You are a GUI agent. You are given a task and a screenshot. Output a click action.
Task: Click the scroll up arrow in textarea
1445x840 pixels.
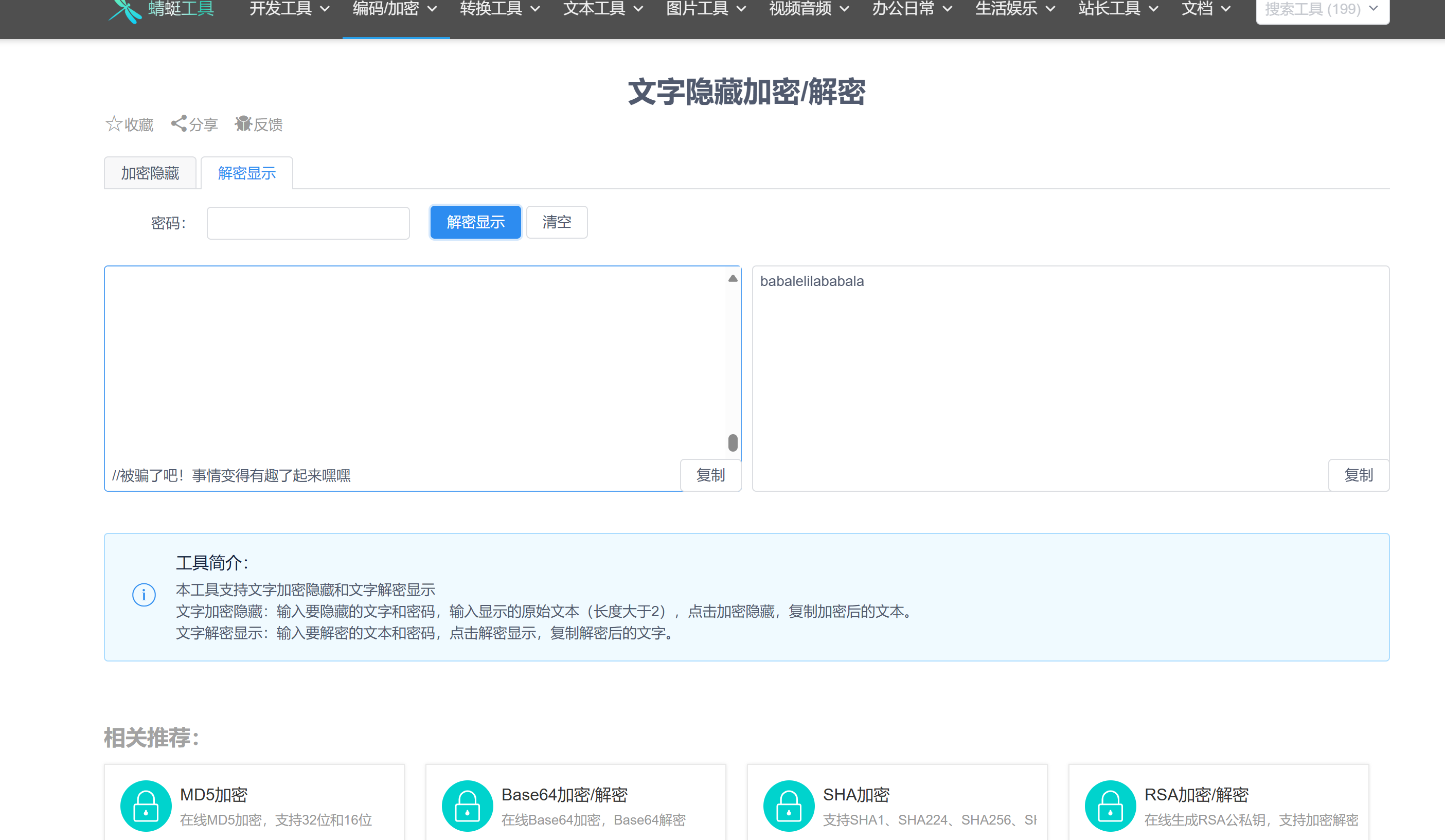click(732, 279)
